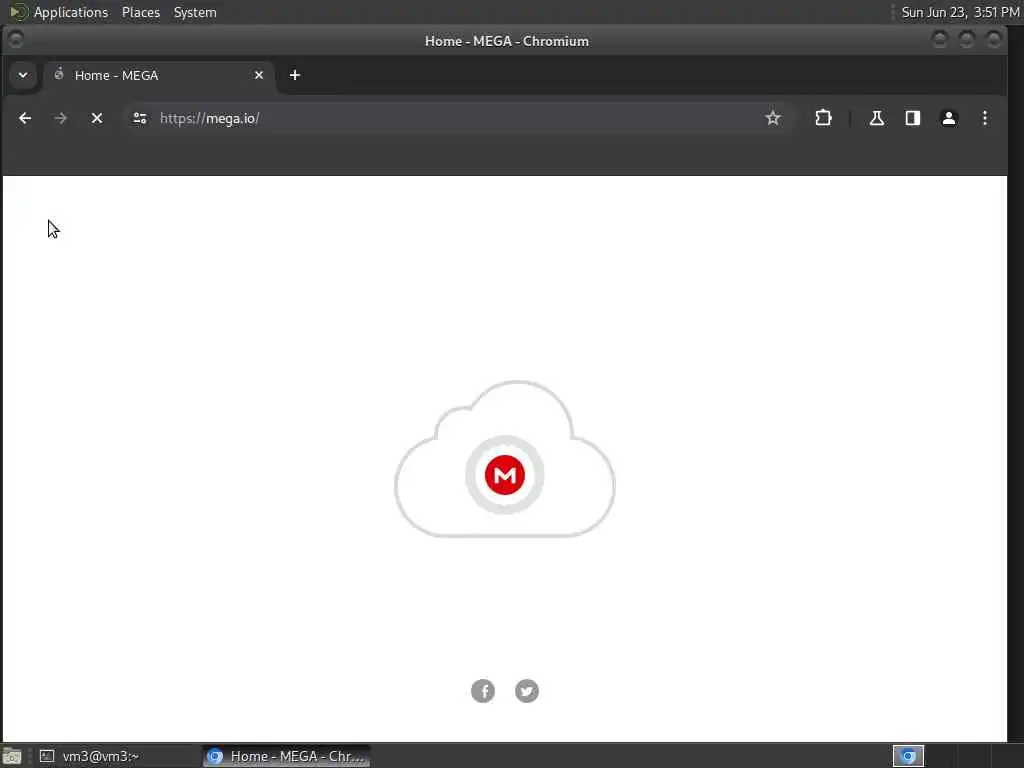Toggle the browser side panel

(912, 118)
